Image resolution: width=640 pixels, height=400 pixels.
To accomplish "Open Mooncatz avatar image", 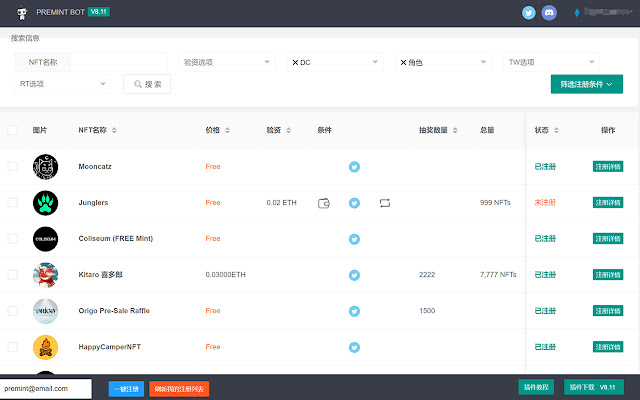I will [45, 167].
